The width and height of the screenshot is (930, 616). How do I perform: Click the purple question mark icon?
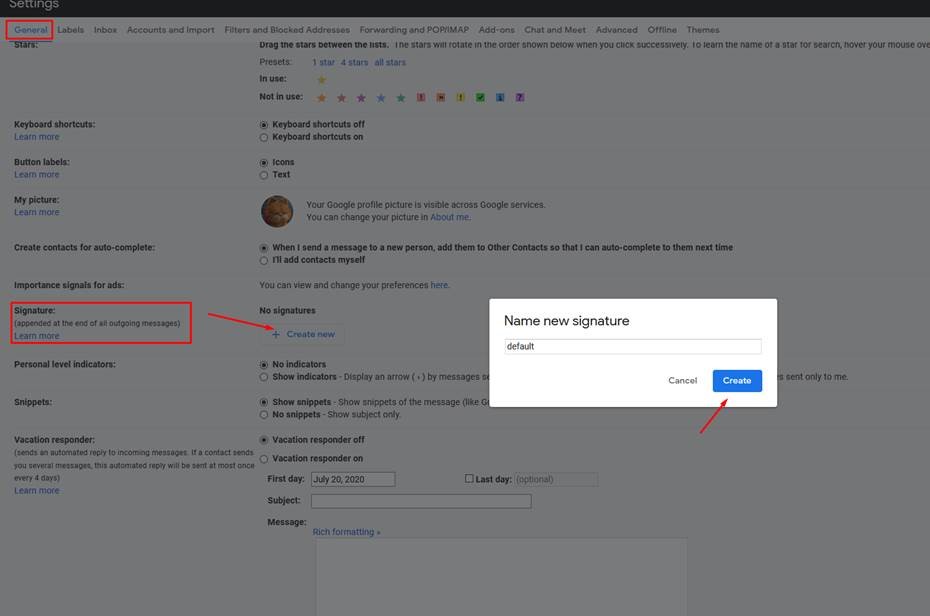pyautogui.click(x=520, y=98)
